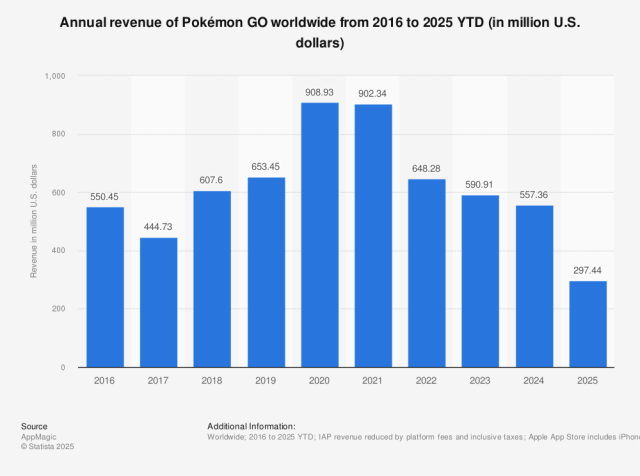Click the 2022 revenue bar
The image size is (640, 476).
coord(427,273)
